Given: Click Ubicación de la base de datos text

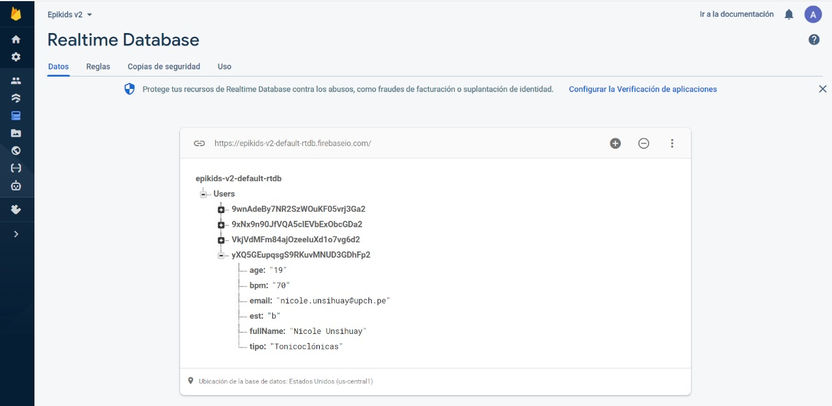Looking at the screenshot, I should pyautogui.click(x=286, y=381).
